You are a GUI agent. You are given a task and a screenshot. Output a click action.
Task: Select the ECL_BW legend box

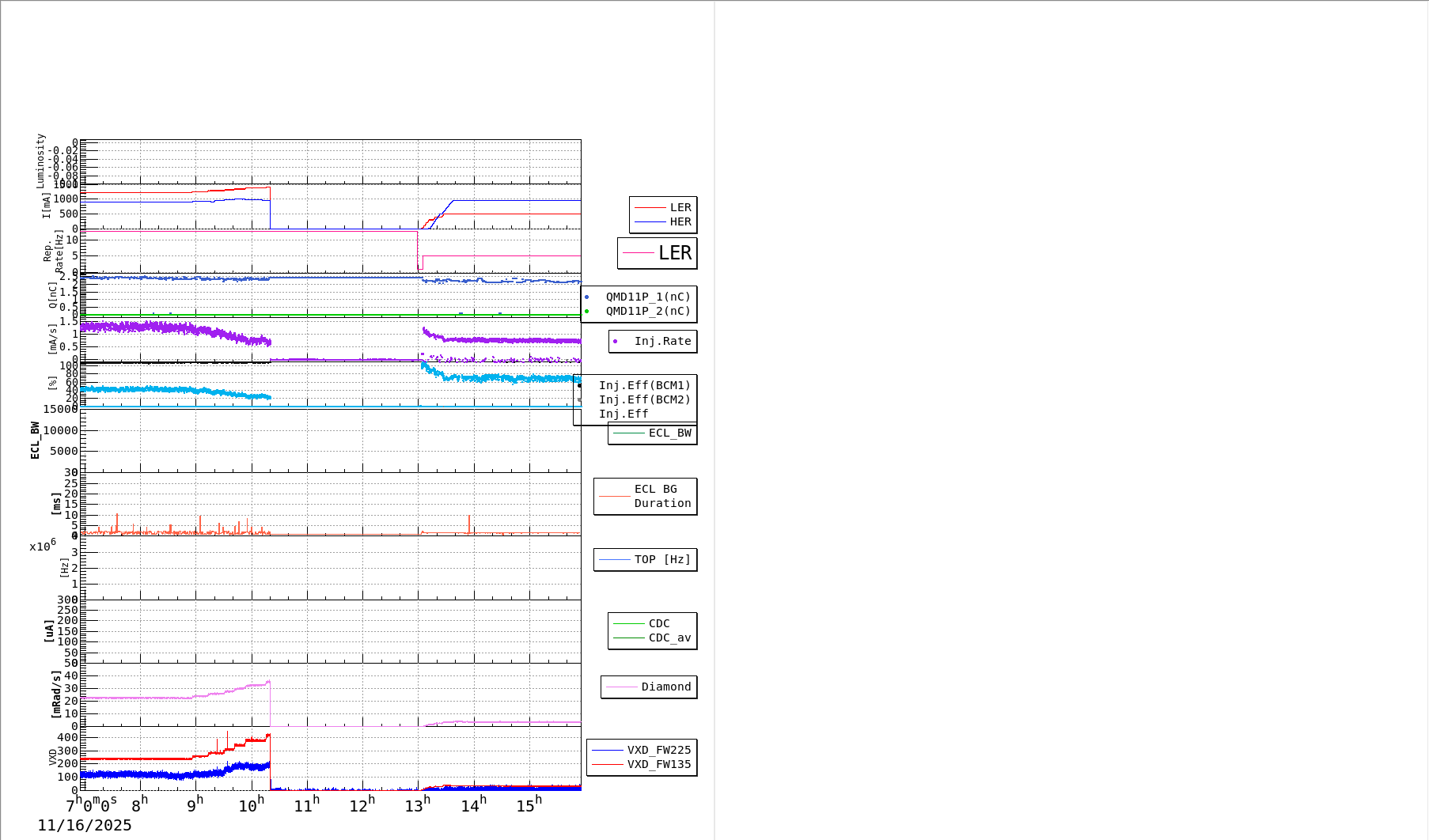[652, 433]
